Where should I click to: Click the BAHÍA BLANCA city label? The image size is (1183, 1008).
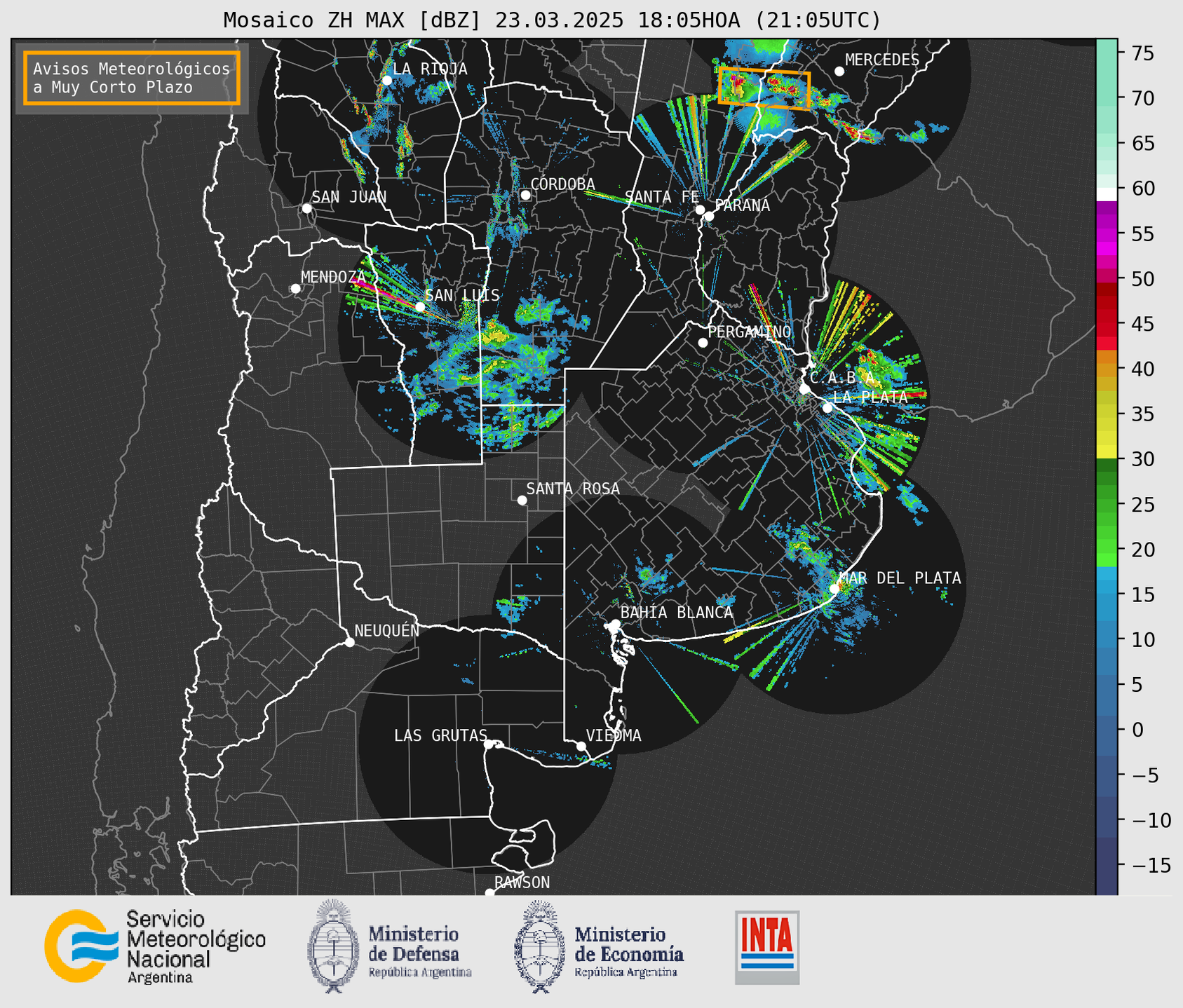[677, 613]
